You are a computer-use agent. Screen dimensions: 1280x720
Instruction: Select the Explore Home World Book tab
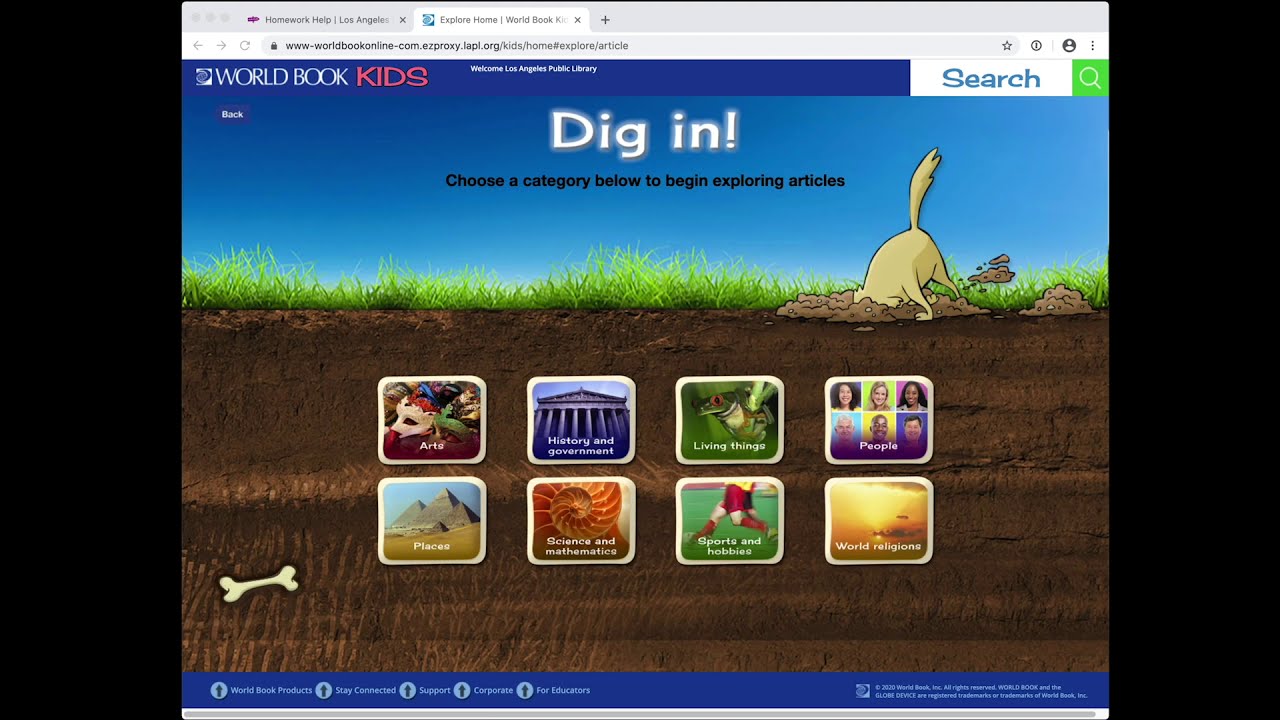pos(503,19)
